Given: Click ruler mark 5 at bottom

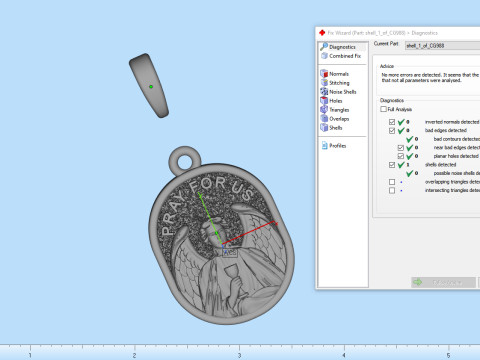Looking at the screenshot, I should click(448, 355).
